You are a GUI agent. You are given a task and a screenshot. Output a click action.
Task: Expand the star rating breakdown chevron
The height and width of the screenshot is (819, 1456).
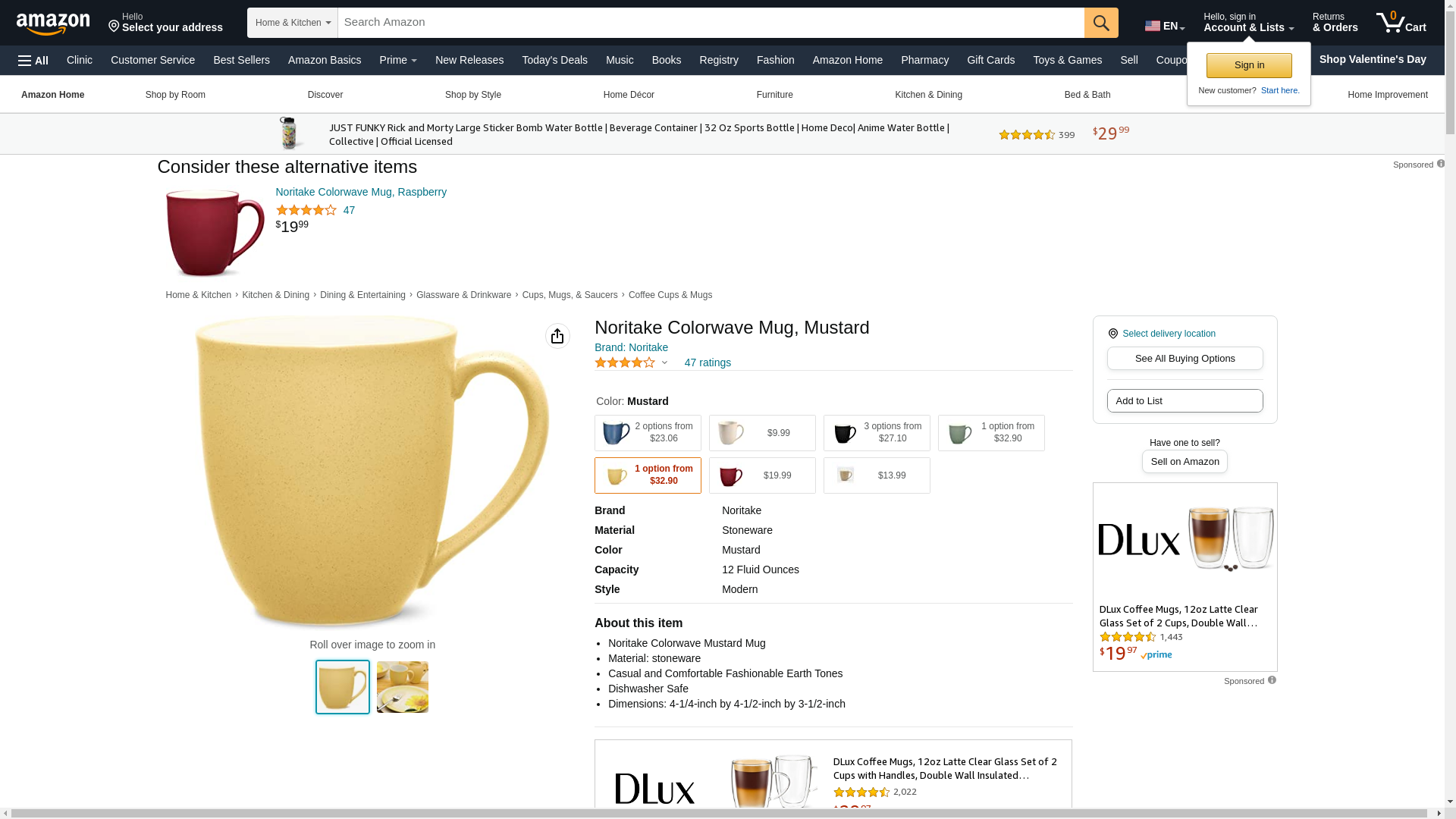(664, 362)
